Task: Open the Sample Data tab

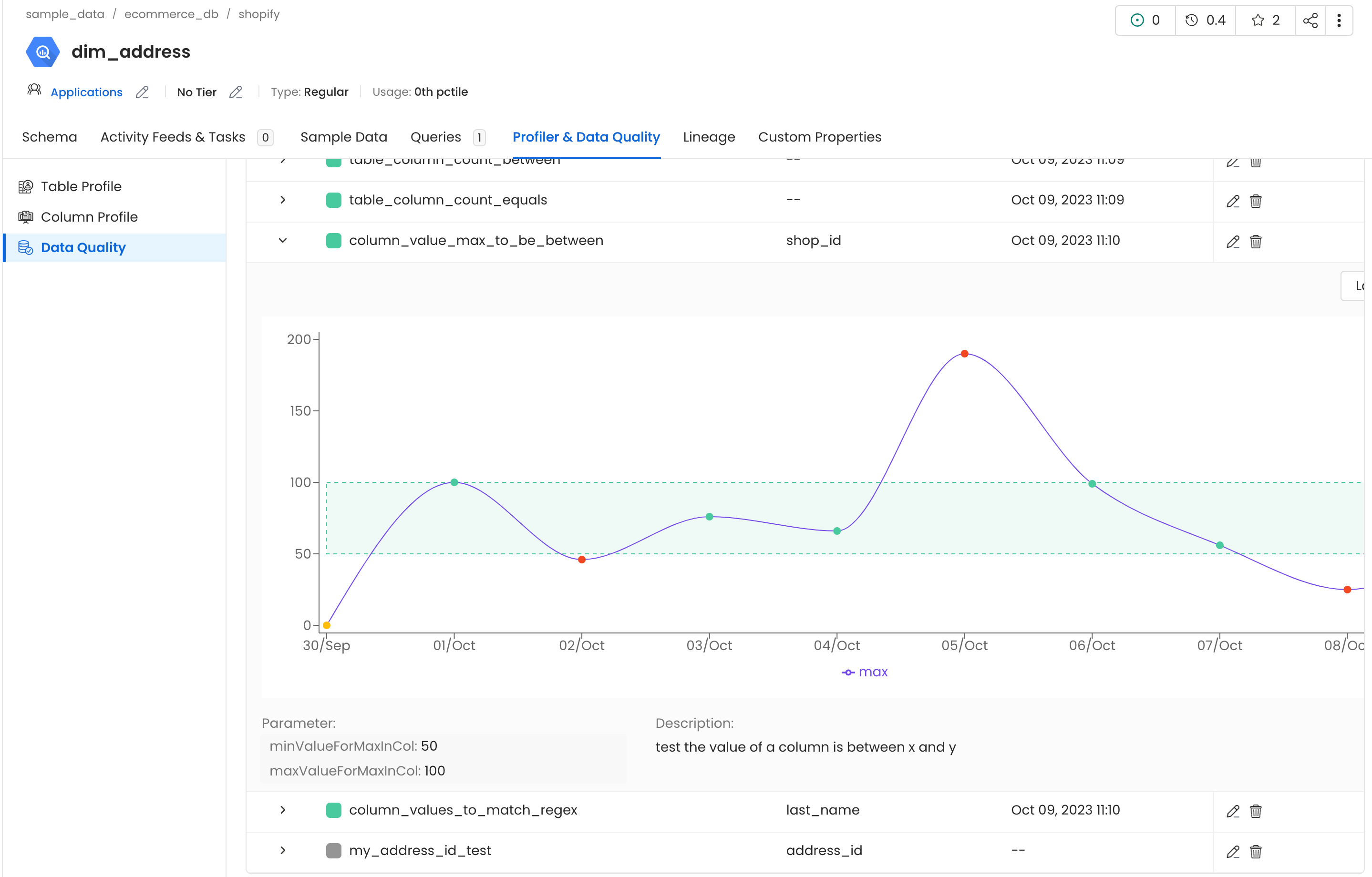Action: pos(343,137)
